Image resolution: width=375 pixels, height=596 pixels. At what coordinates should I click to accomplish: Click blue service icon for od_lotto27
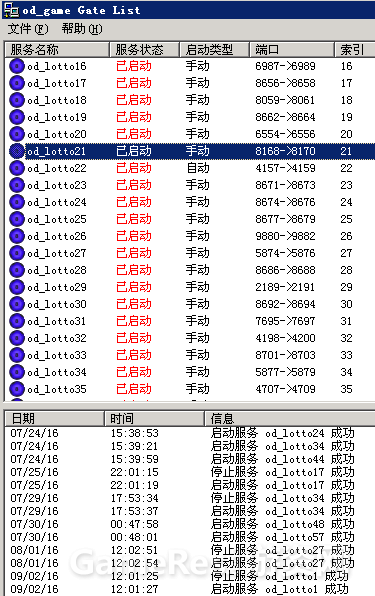coord(17,253)
